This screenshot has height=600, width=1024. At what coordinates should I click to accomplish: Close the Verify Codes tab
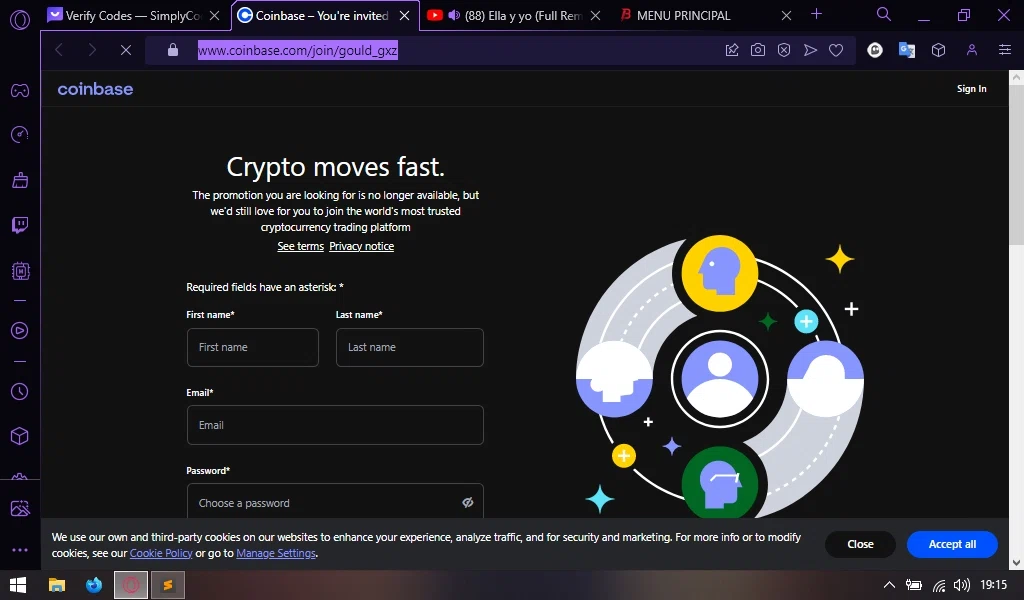214,16
